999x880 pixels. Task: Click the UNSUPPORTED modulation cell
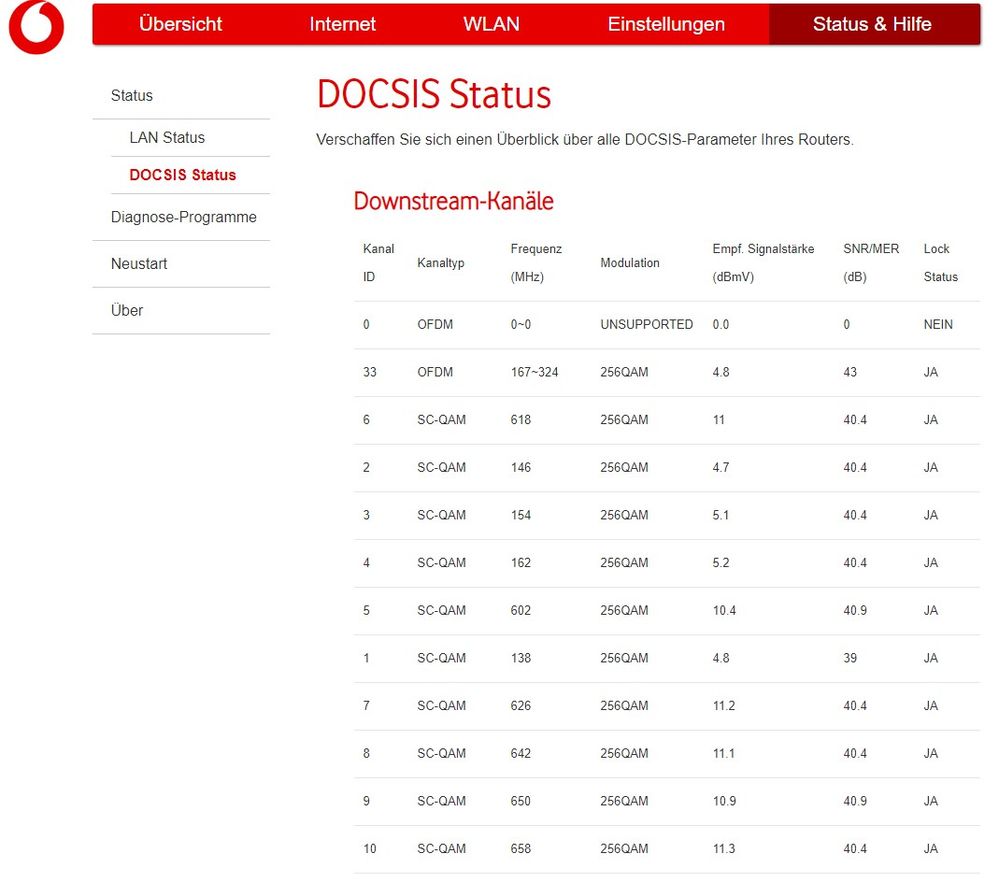(x=646, y=325)
